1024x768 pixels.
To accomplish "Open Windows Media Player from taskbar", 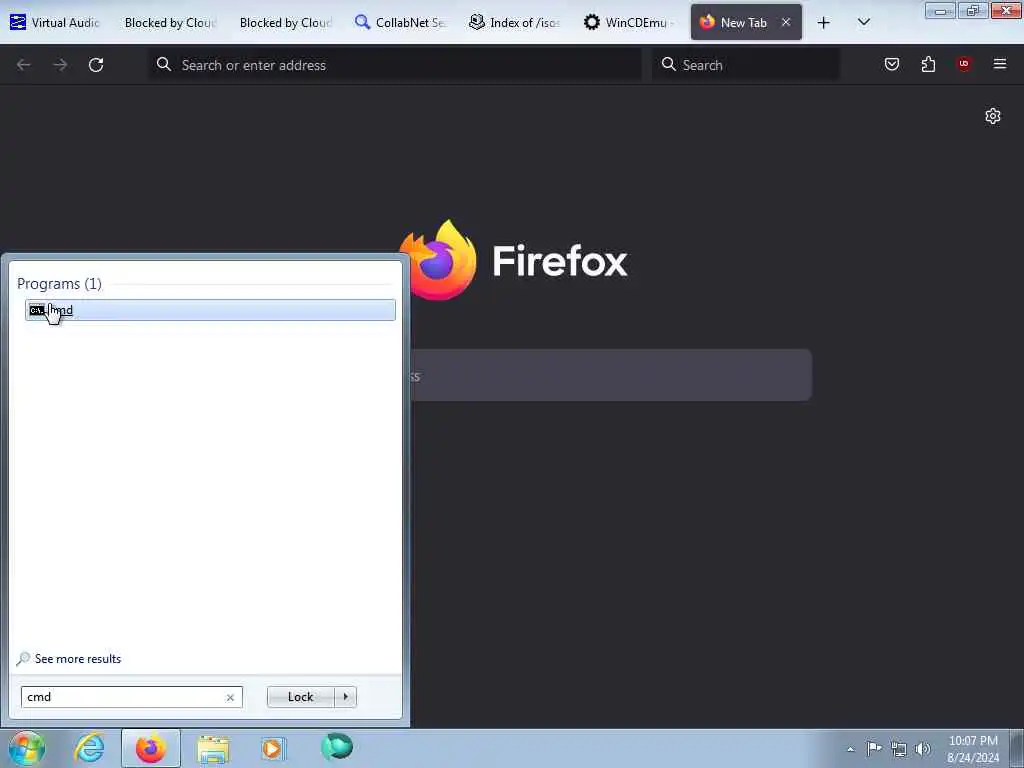I will point(274,748).
